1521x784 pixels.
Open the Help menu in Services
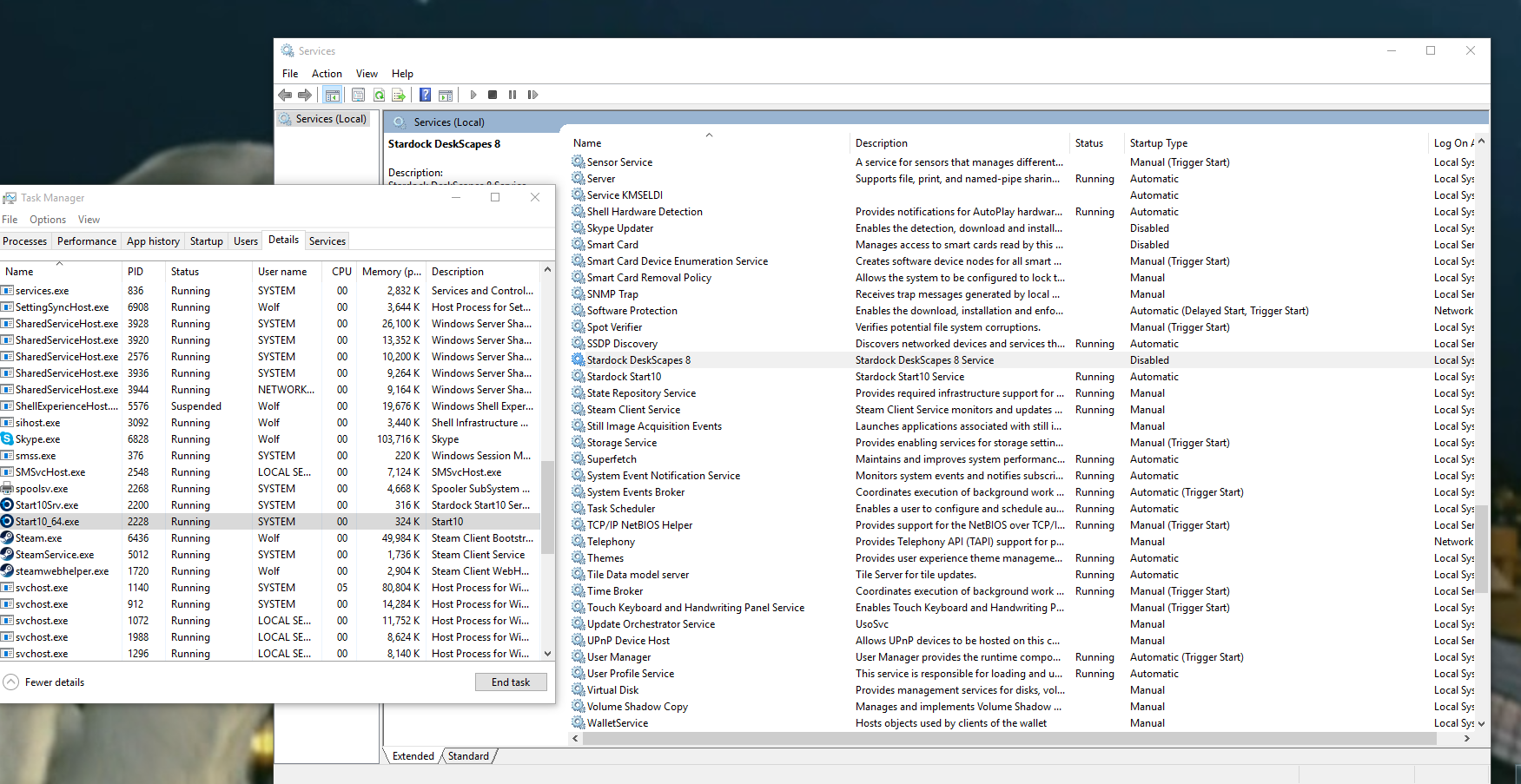(x=402, y=74)
